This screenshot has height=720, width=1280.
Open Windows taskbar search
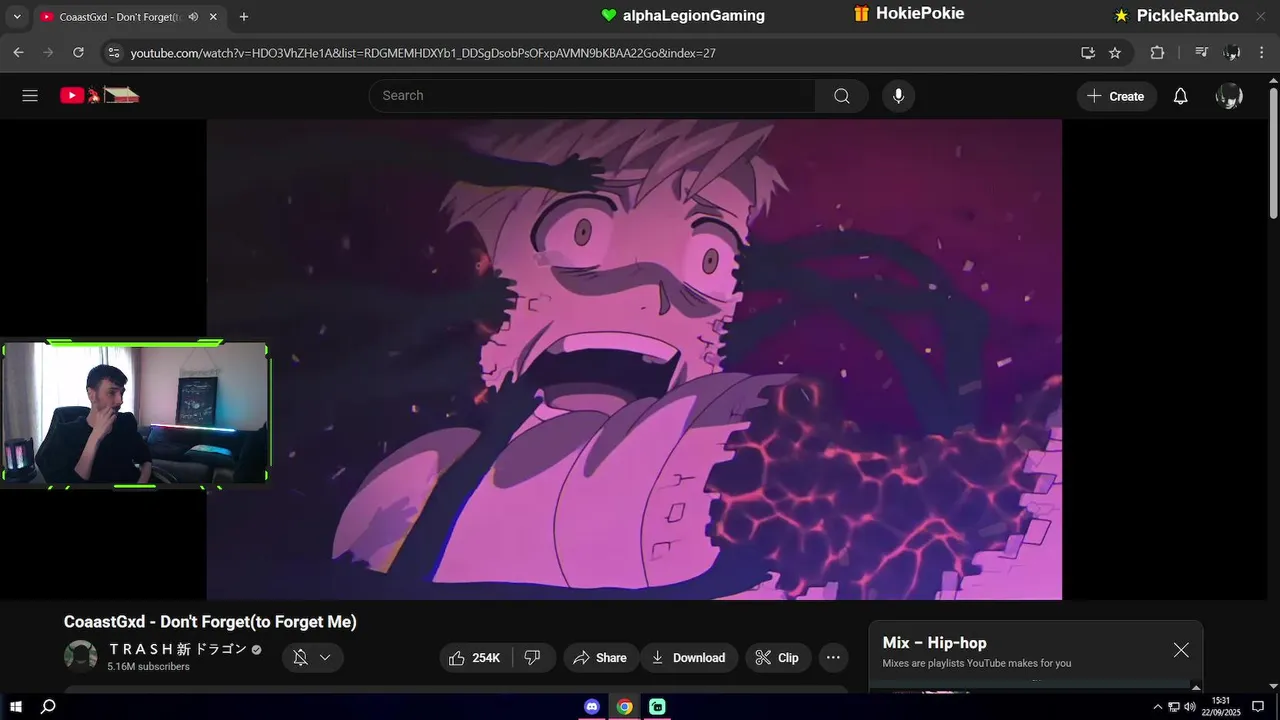[47, 707]
